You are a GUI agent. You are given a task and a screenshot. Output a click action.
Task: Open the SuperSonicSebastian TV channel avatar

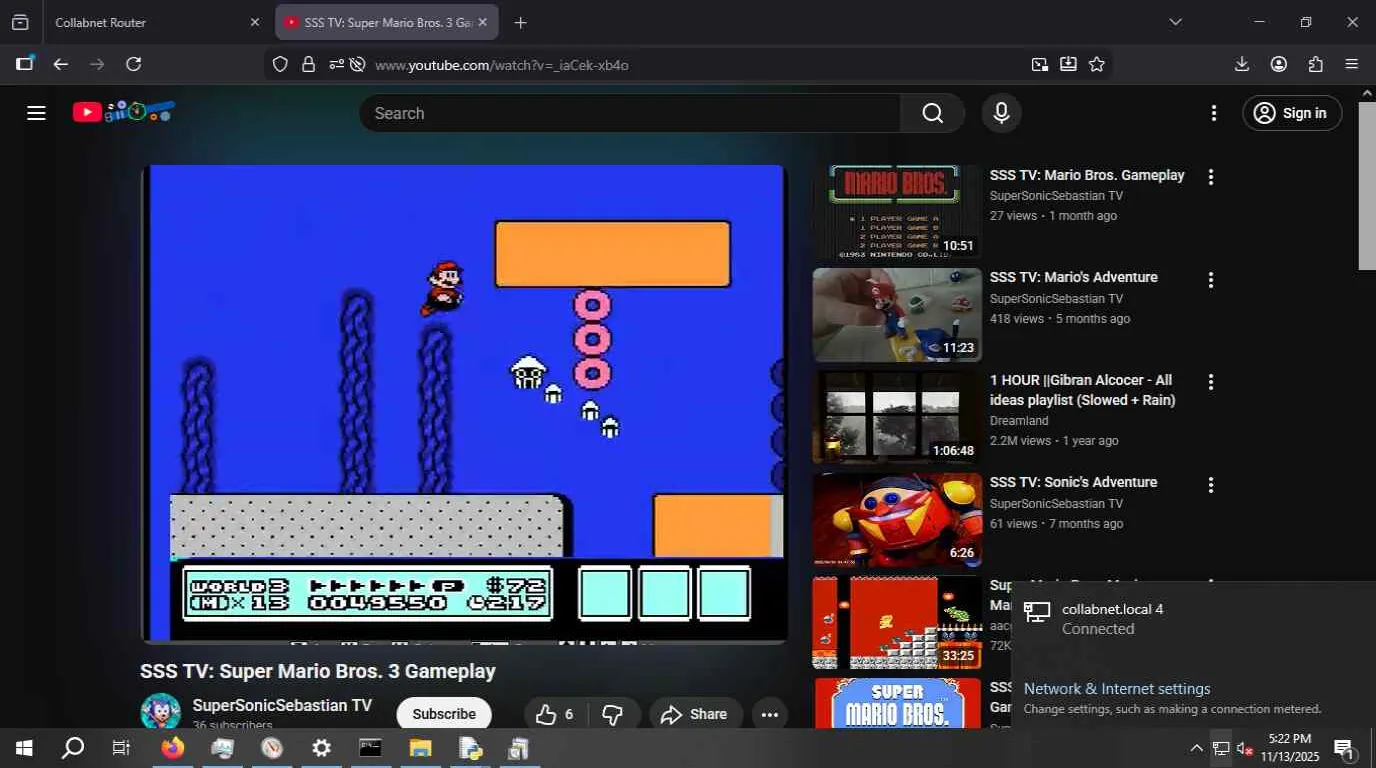[160, 711]
